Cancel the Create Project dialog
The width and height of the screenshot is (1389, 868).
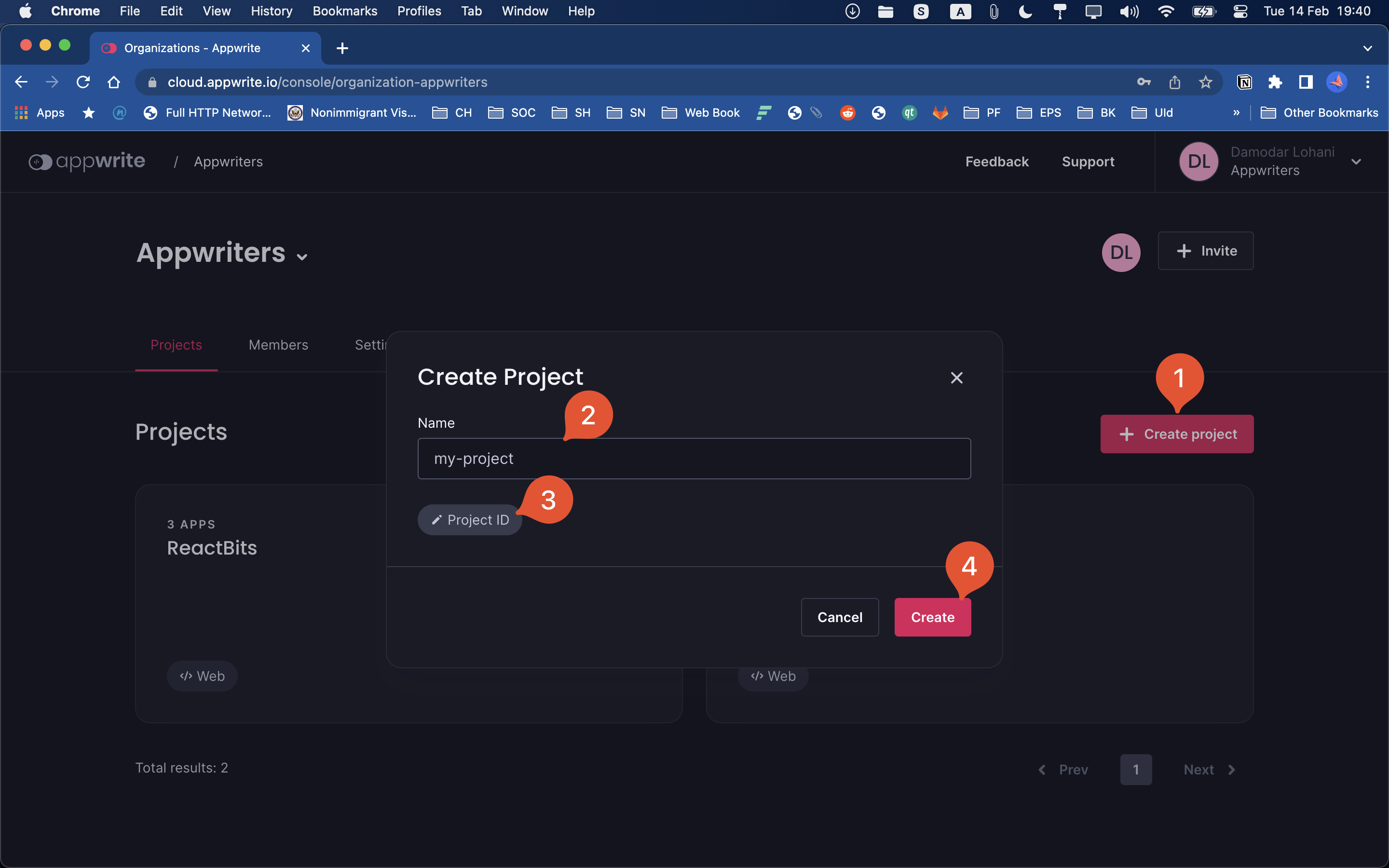tap(840, 617)
